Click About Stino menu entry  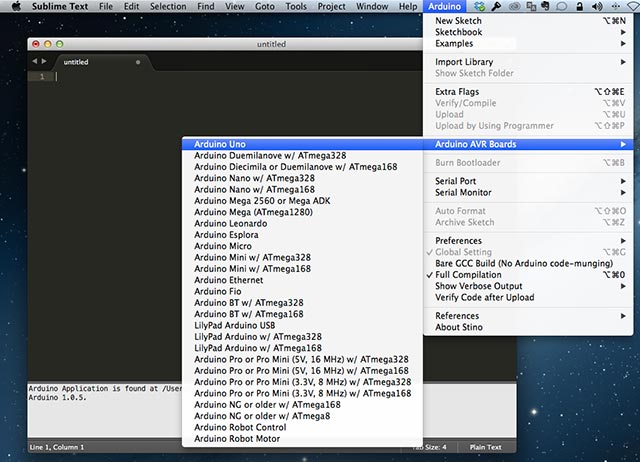pos(462,327)
